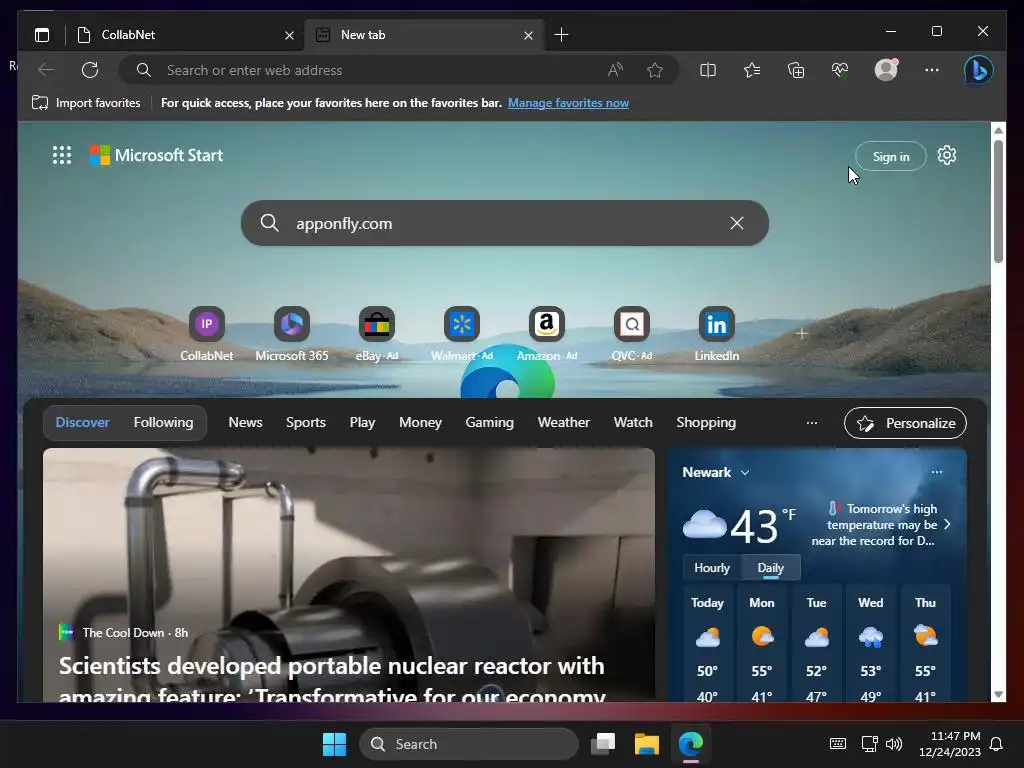Open the nuclear reactor news article
Screen dimensions: 1024x768
349,575
